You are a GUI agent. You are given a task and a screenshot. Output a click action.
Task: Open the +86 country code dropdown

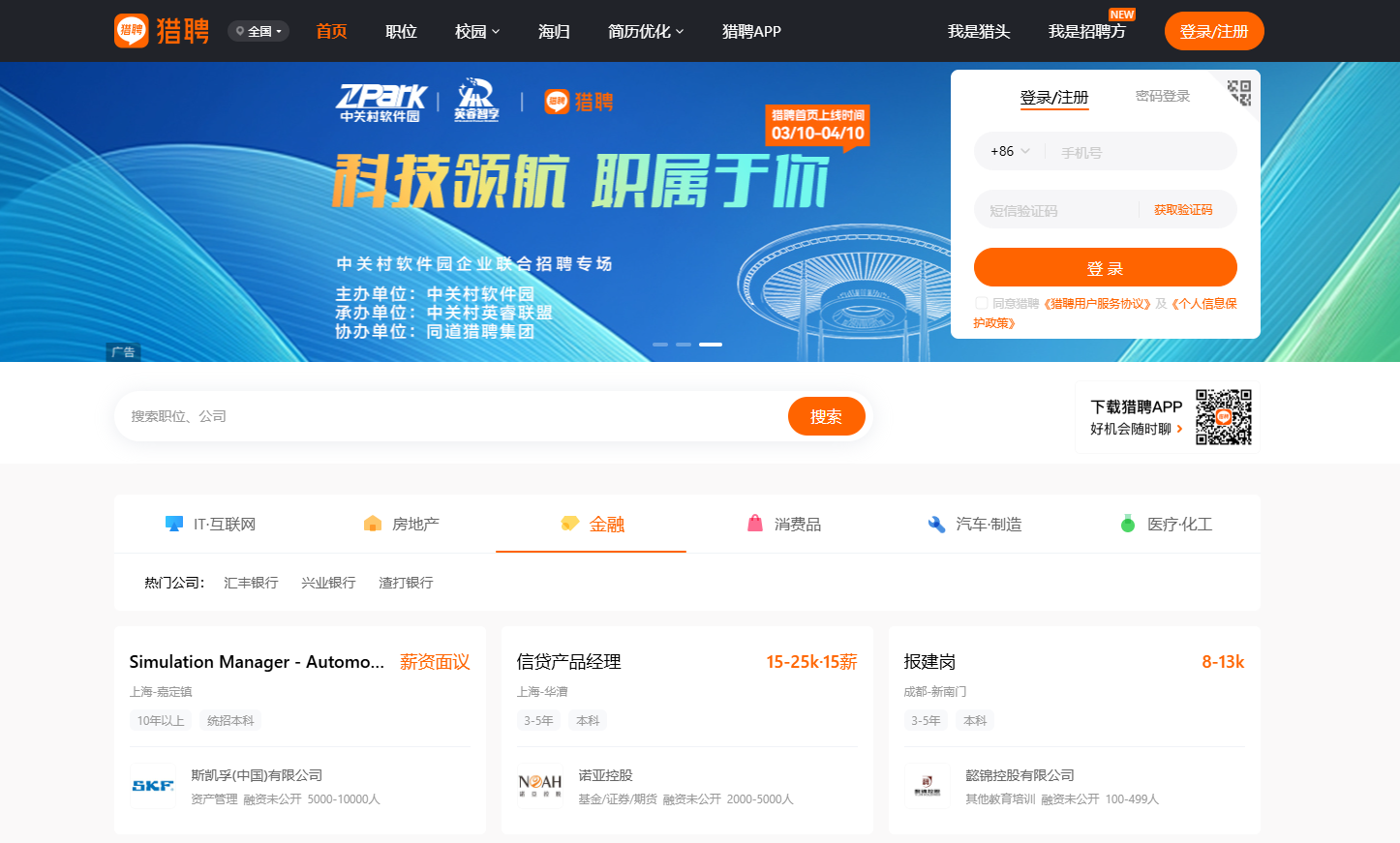1010,151
